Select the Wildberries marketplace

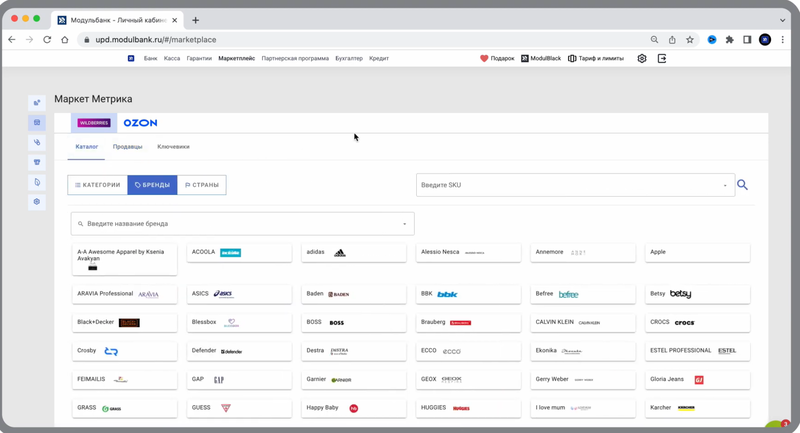(x=94, y=123)
